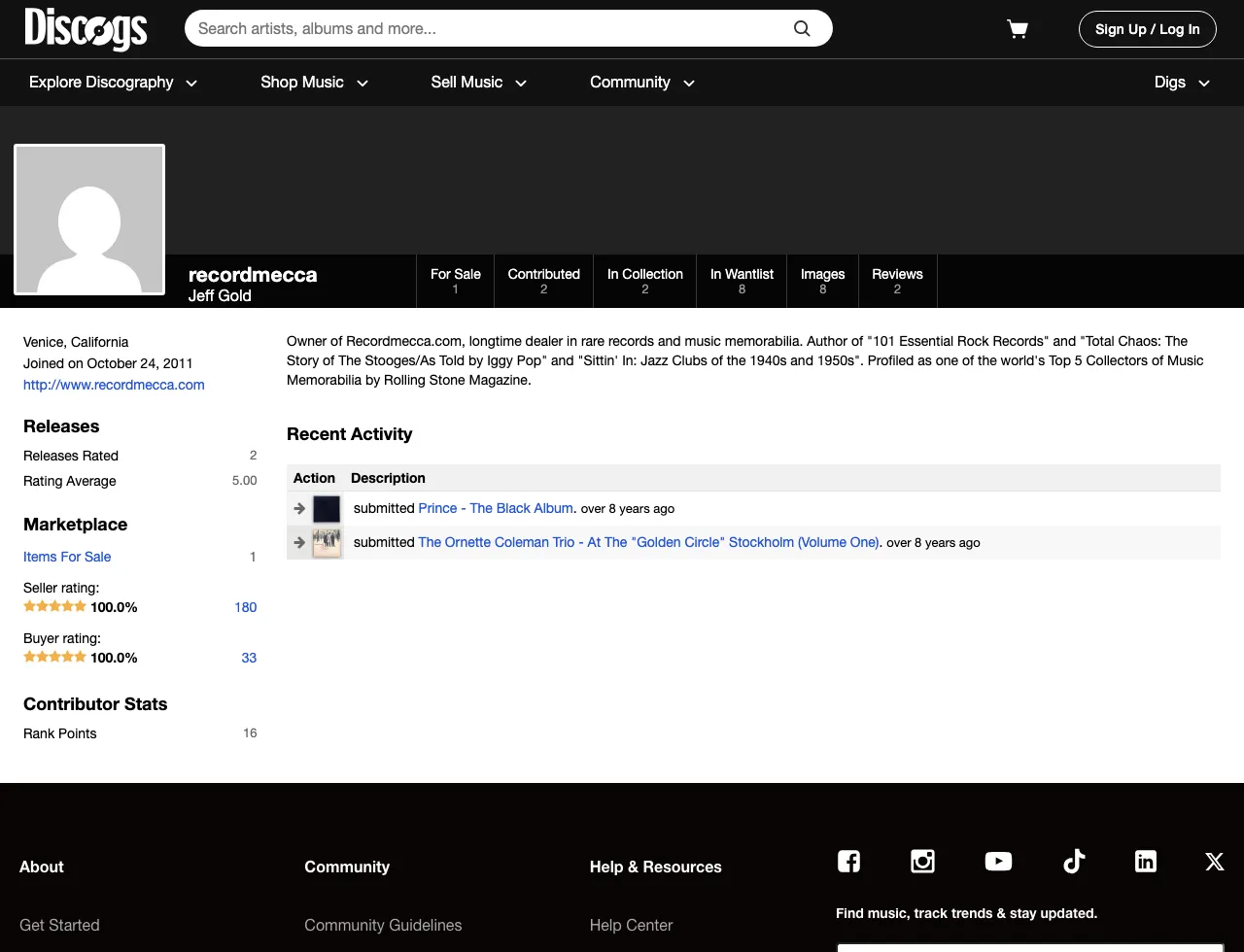Click the search magnifier icon

point(802,28)
